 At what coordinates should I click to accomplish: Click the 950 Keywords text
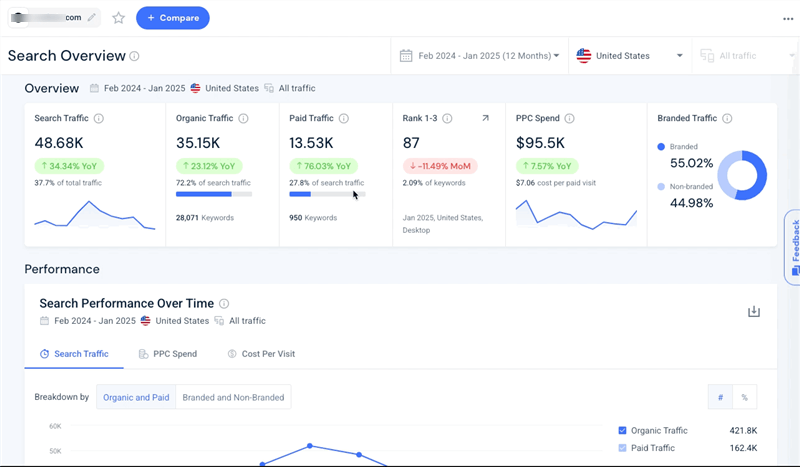coord(313,217)
